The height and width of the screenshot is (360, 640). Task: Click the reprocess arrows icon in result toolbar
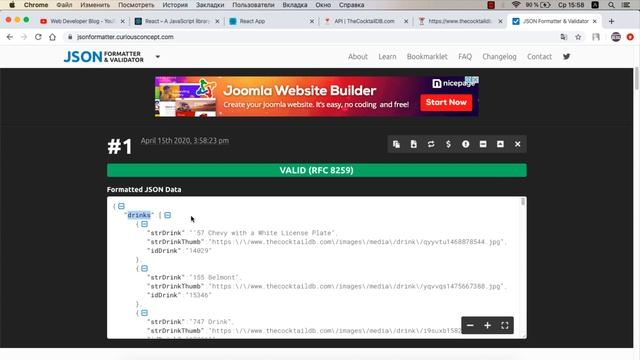click(431, 144)
